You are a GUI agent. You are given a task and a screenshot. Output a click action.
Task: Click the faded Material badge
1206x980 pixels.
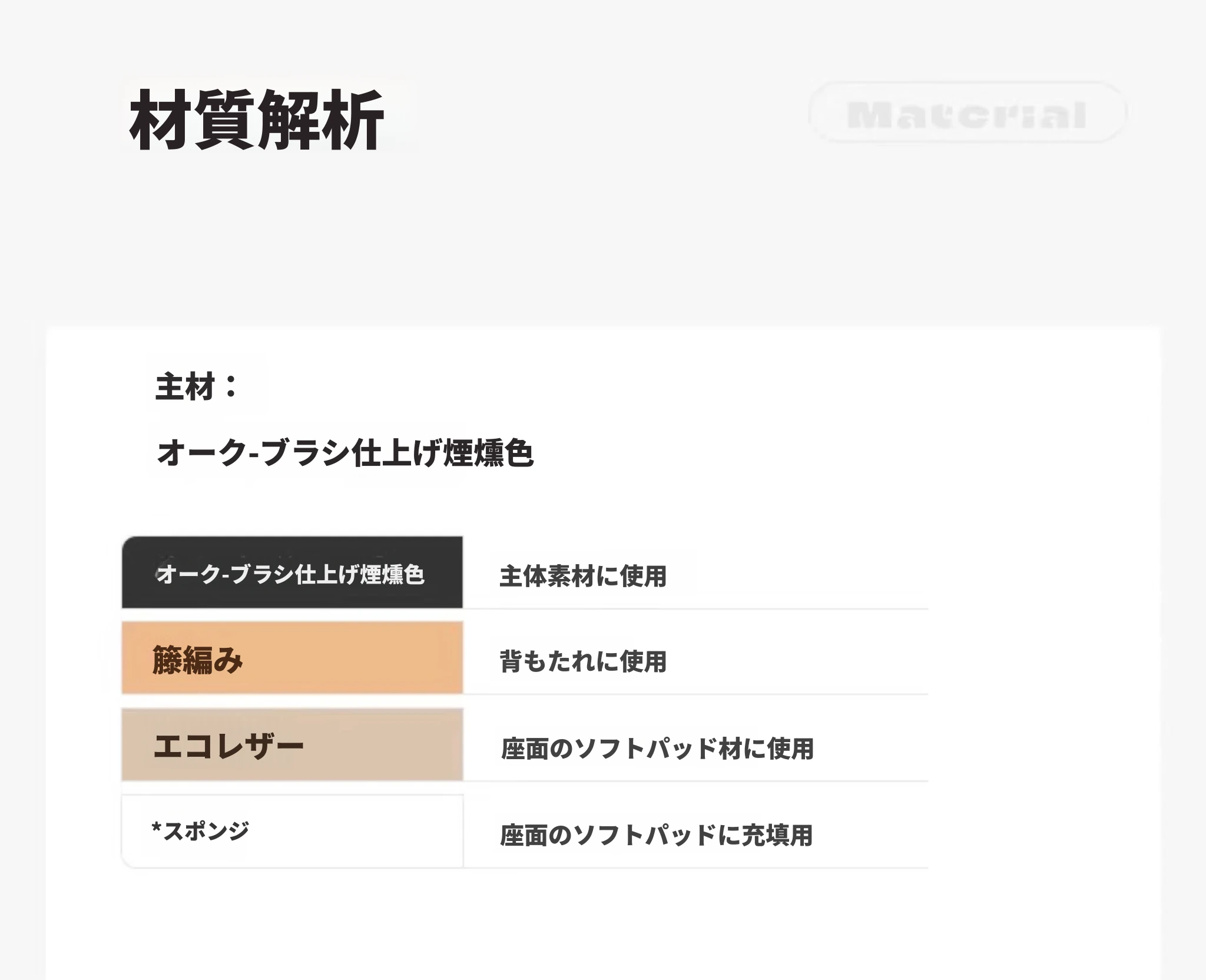coord(968,113)
